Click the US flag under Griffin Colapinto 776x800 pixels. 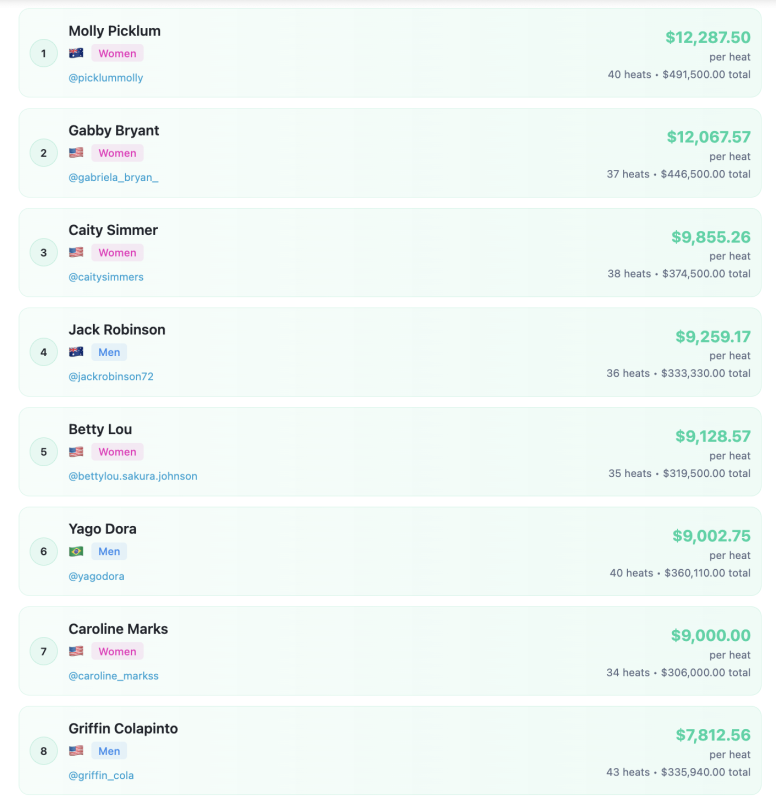tap(76, 751)
